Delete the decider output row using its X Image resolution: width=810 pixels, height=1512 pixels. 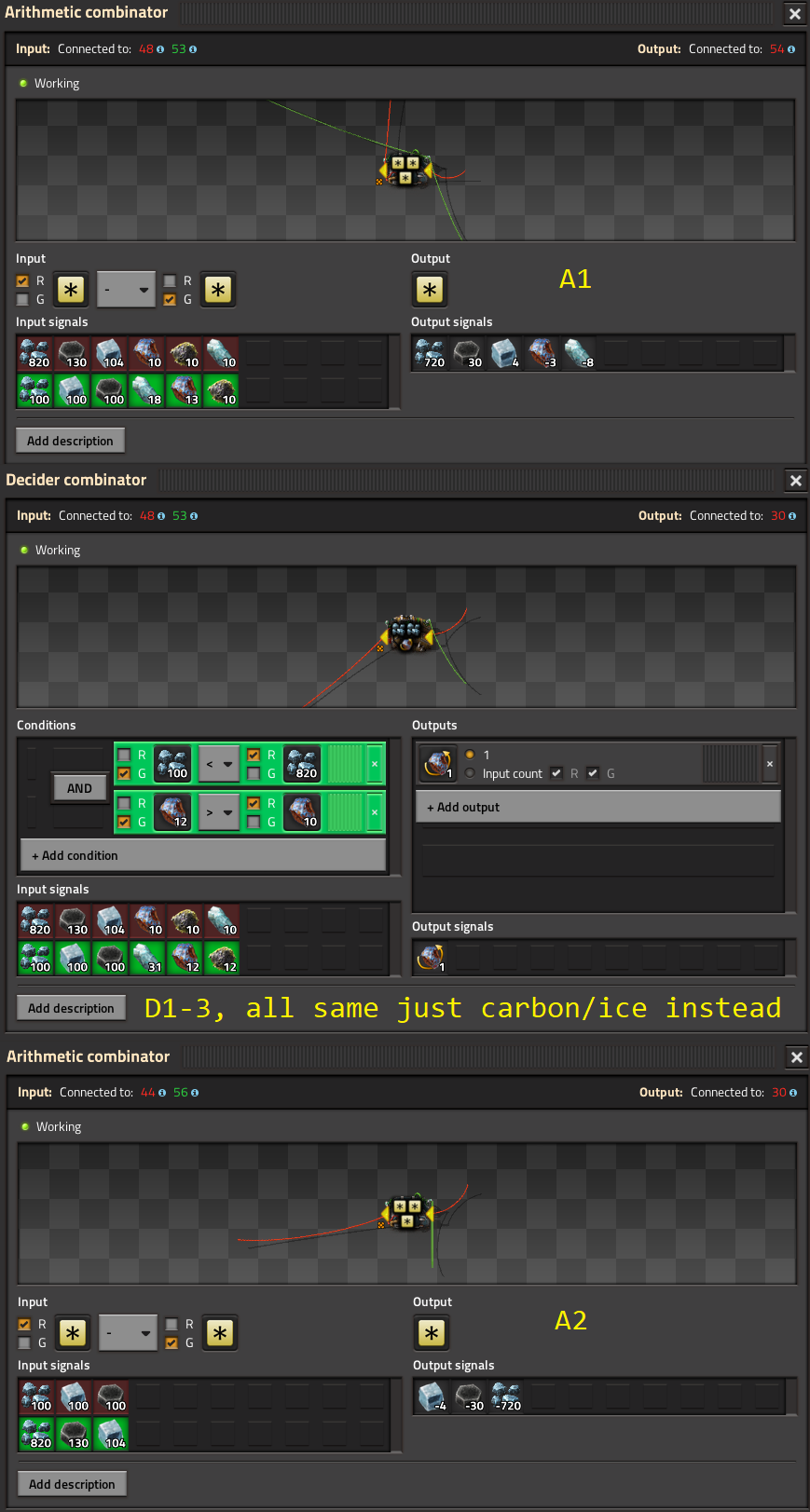(770, 764)
